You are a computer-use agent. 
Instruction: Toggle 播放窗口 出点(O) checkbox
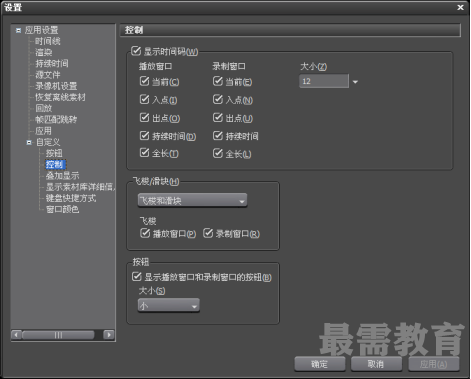[x=144, y=117]
